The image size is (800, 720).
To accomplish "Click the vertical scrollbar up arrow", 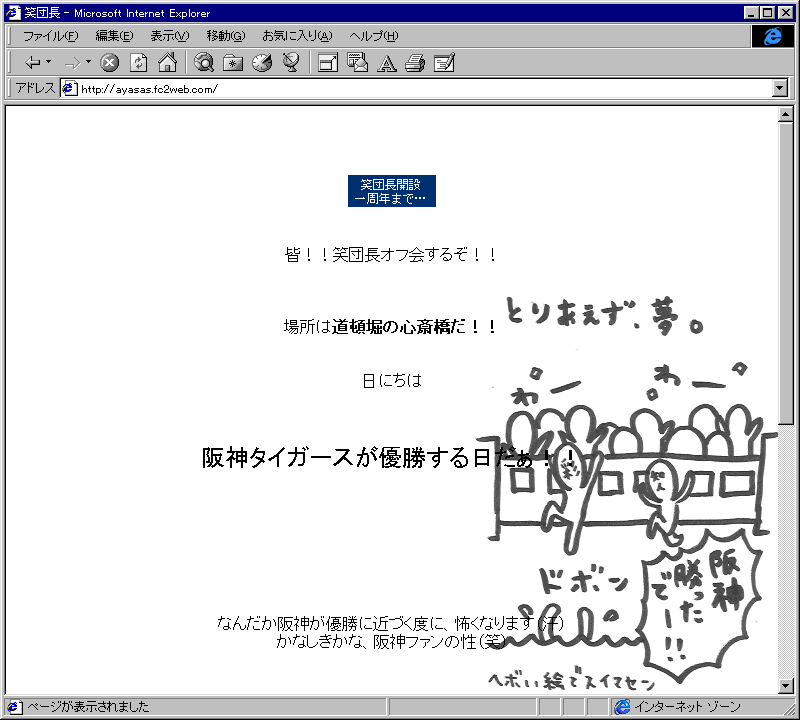I will pos(786,114).
